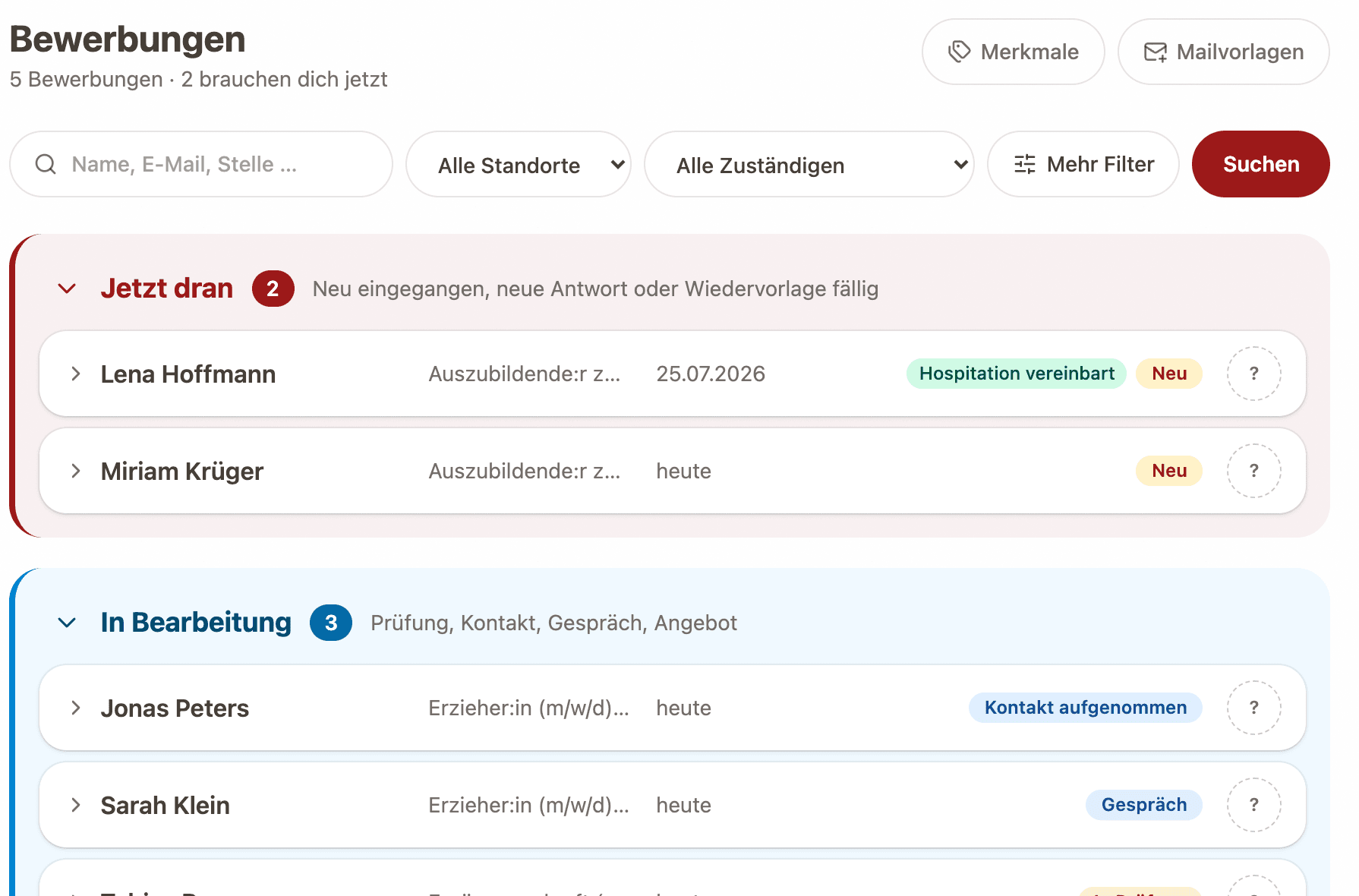Image resolution: width=1359 pixels, height=896 pixels.
Task: Open Mehr Filter options
Action: (1083, 164)
